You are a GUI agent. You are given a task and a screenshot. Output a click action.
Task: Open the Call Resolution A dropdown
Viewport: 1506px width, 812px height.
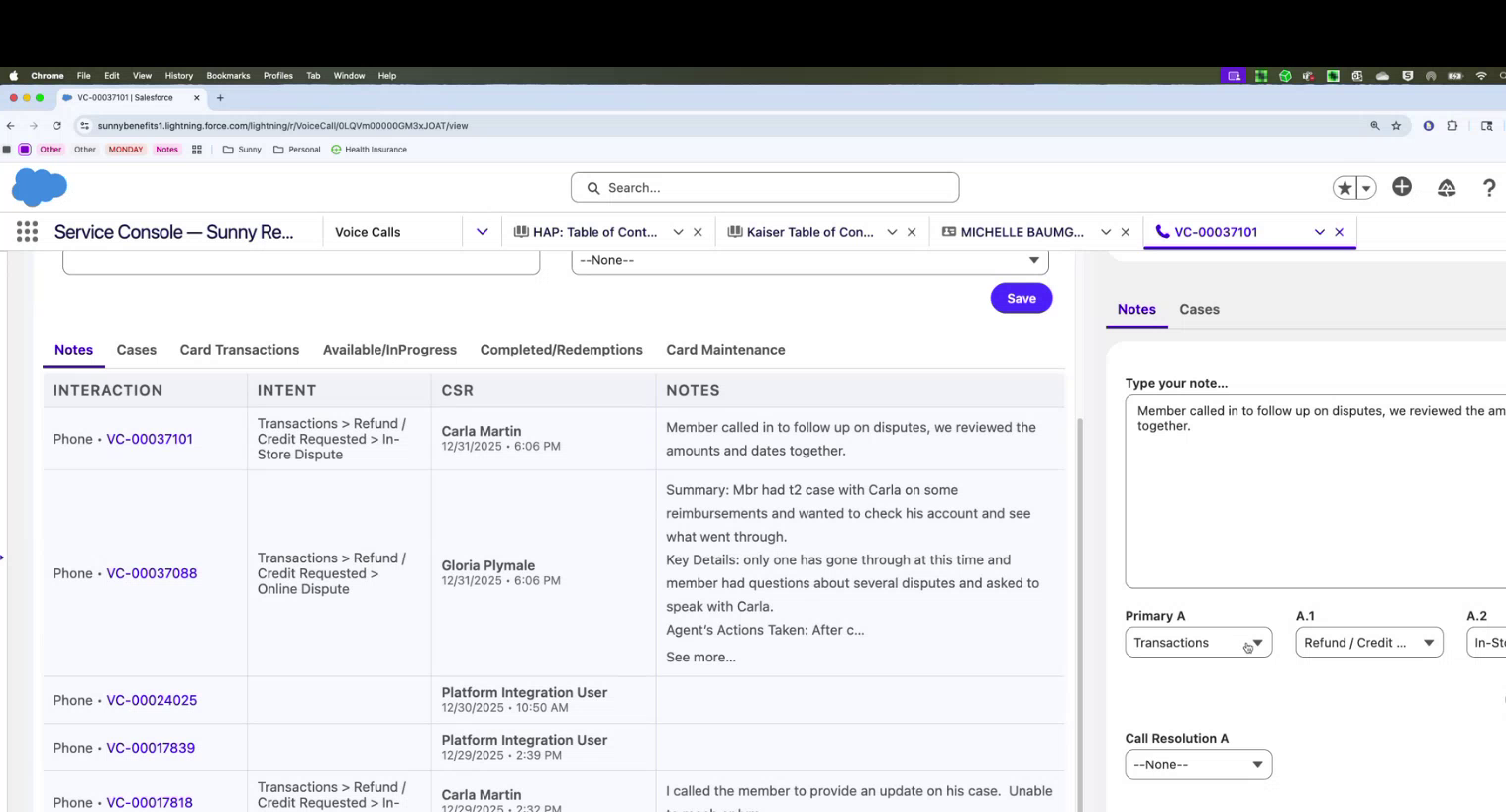coord(1198,764)
